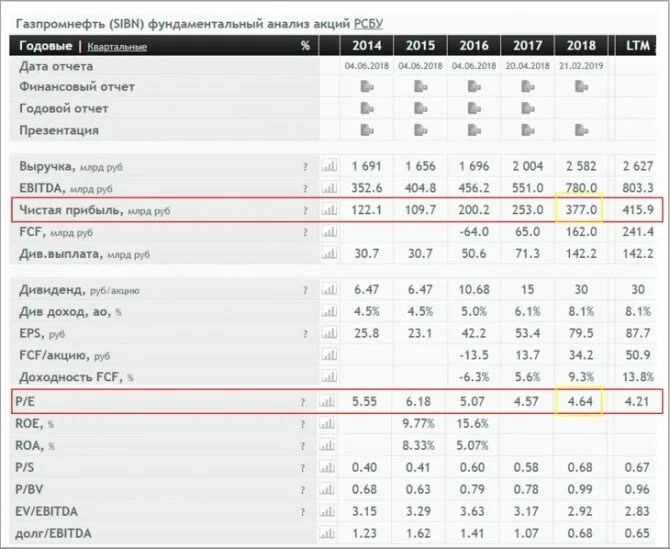Open chart icon for P/E row
Viewport: 670px width, 549px height.
327,402
